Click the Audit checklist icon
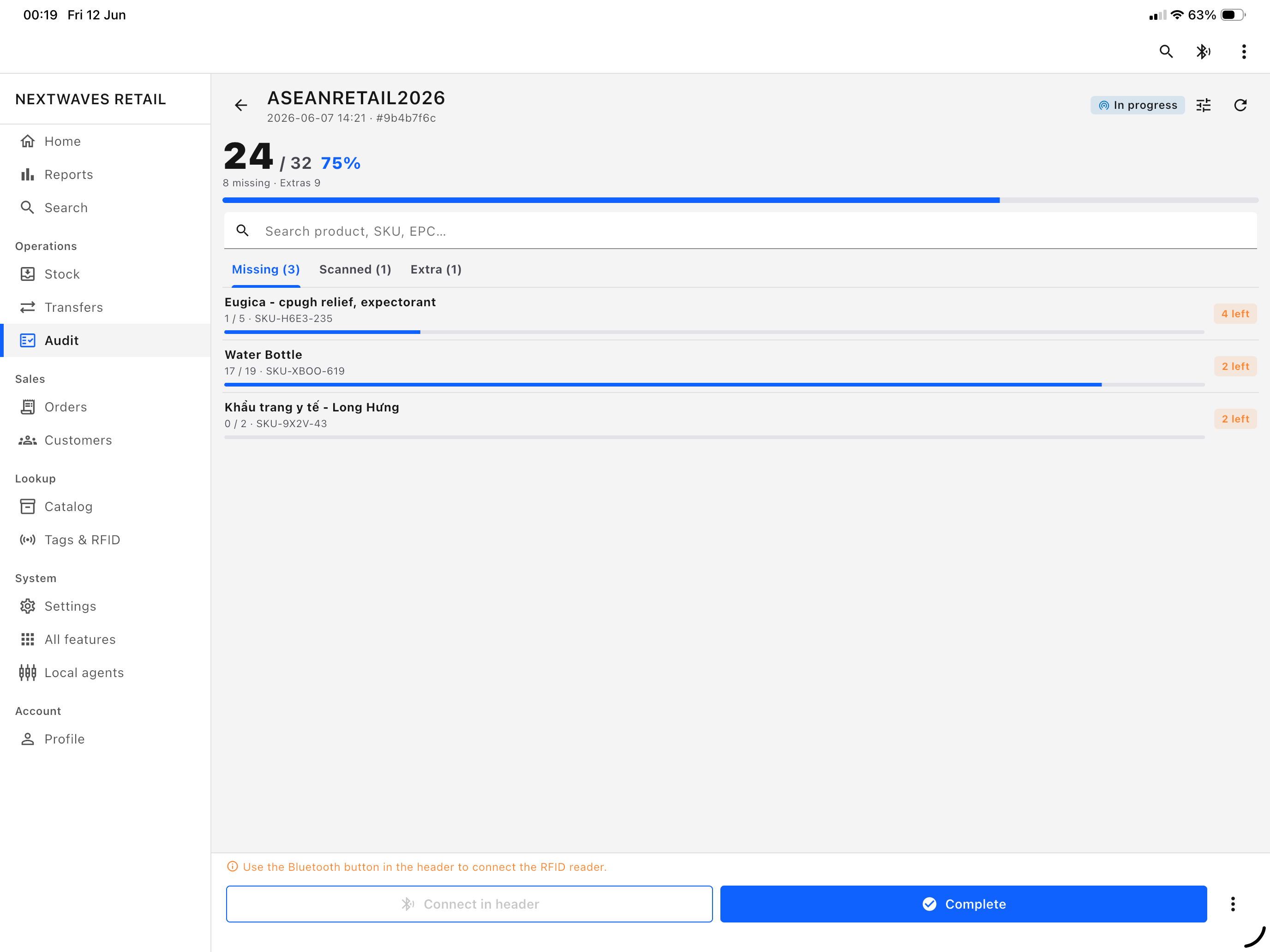1270x952 pixels. (28, 340)
